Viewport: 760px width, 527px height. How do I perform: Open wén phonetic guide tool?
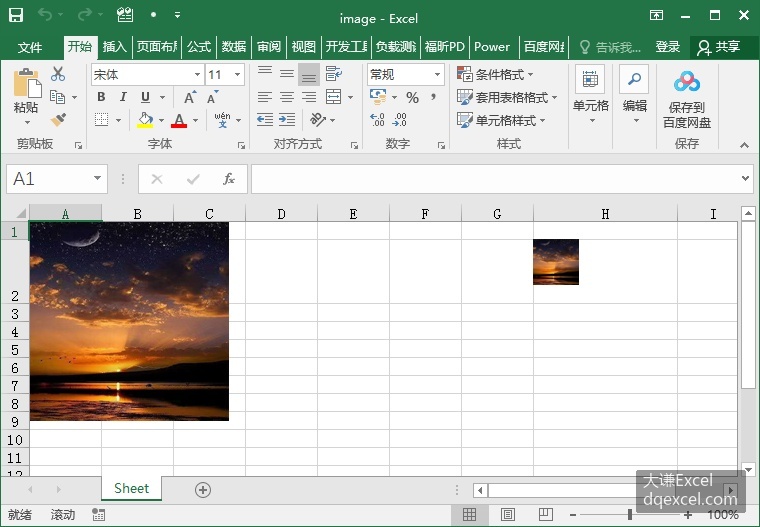[x=222, y=119]
